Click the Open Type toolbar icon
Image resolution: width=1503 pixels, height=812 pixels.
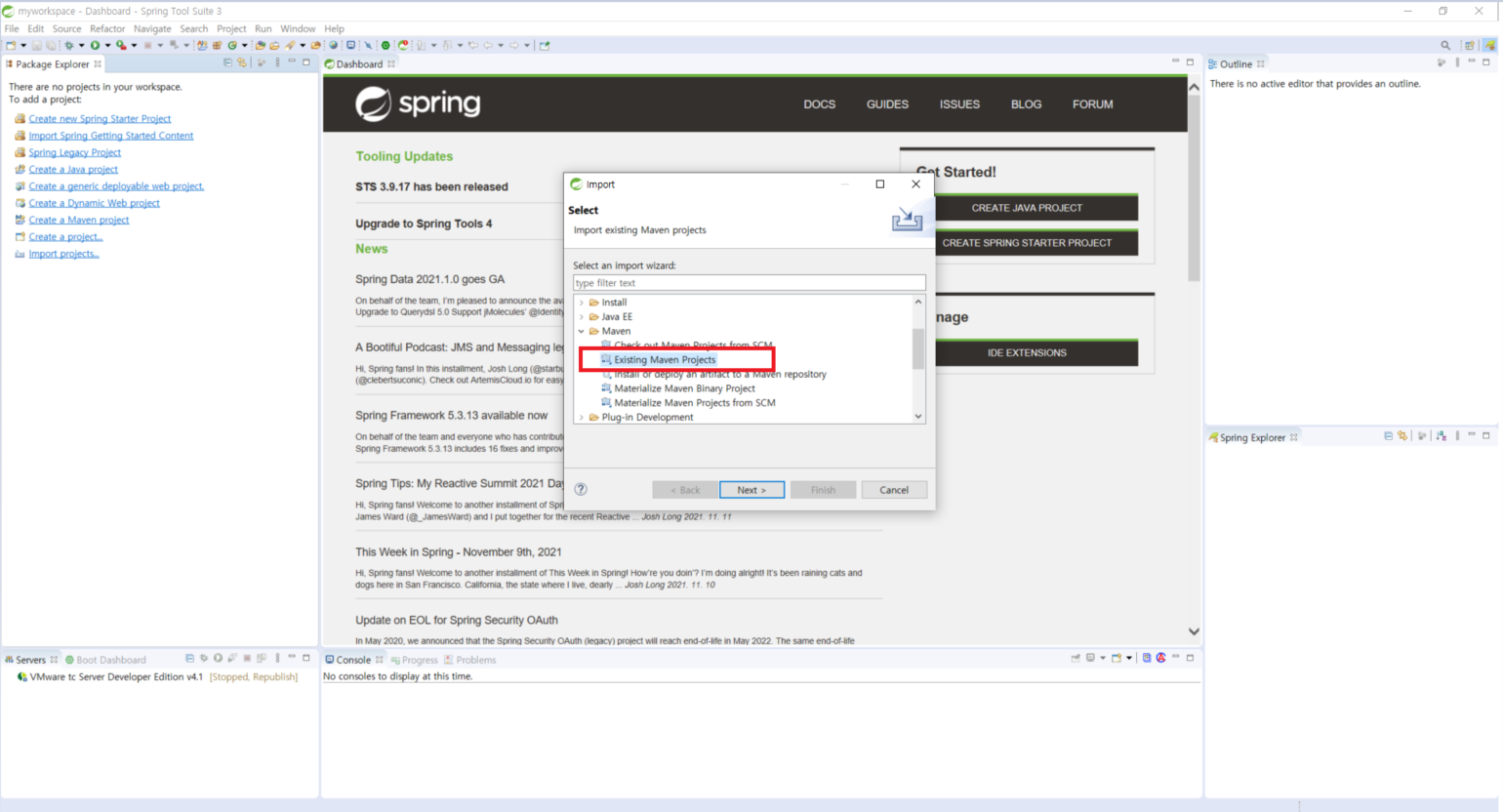point(260,45)
